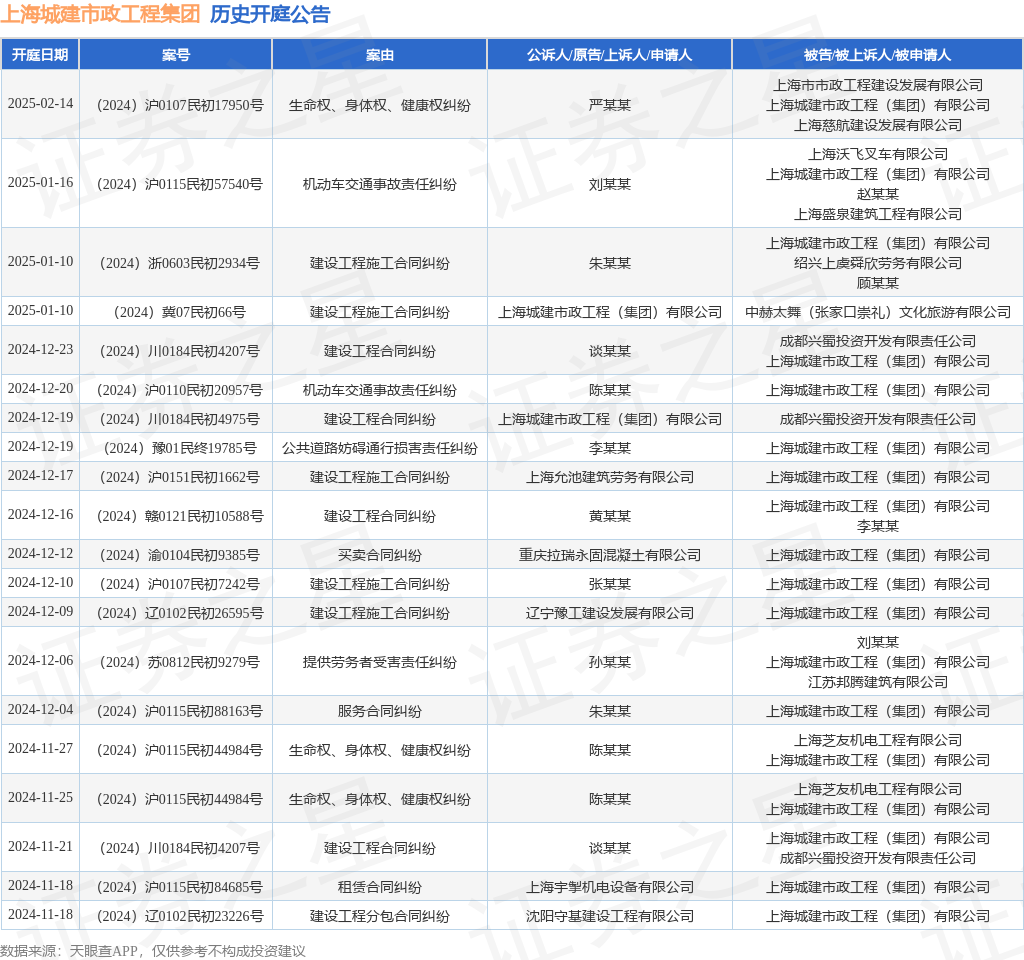Click the 买卖合同纠纷 cause cell
The height and width of the screenshot is (960, 1024).
379,556
